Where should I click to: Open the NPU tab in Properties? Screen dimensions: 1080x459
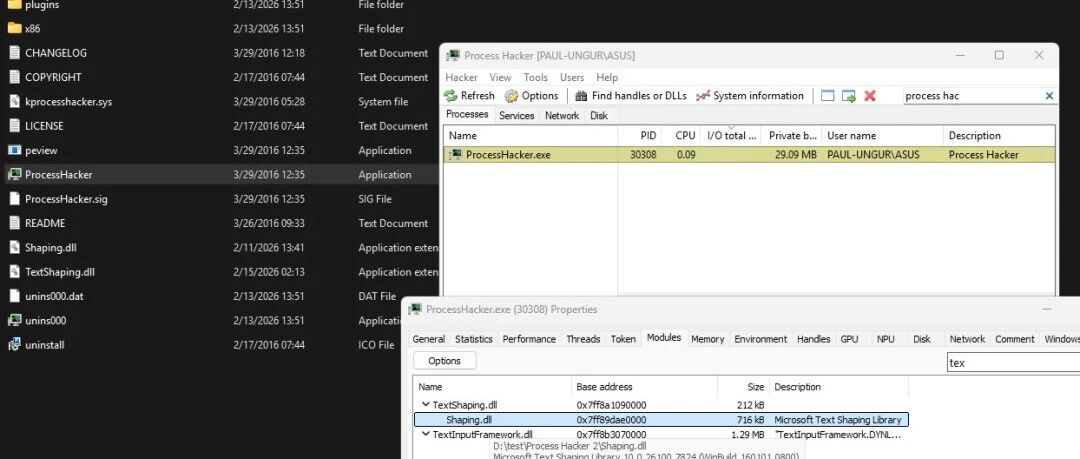click(x=886, y=339)
